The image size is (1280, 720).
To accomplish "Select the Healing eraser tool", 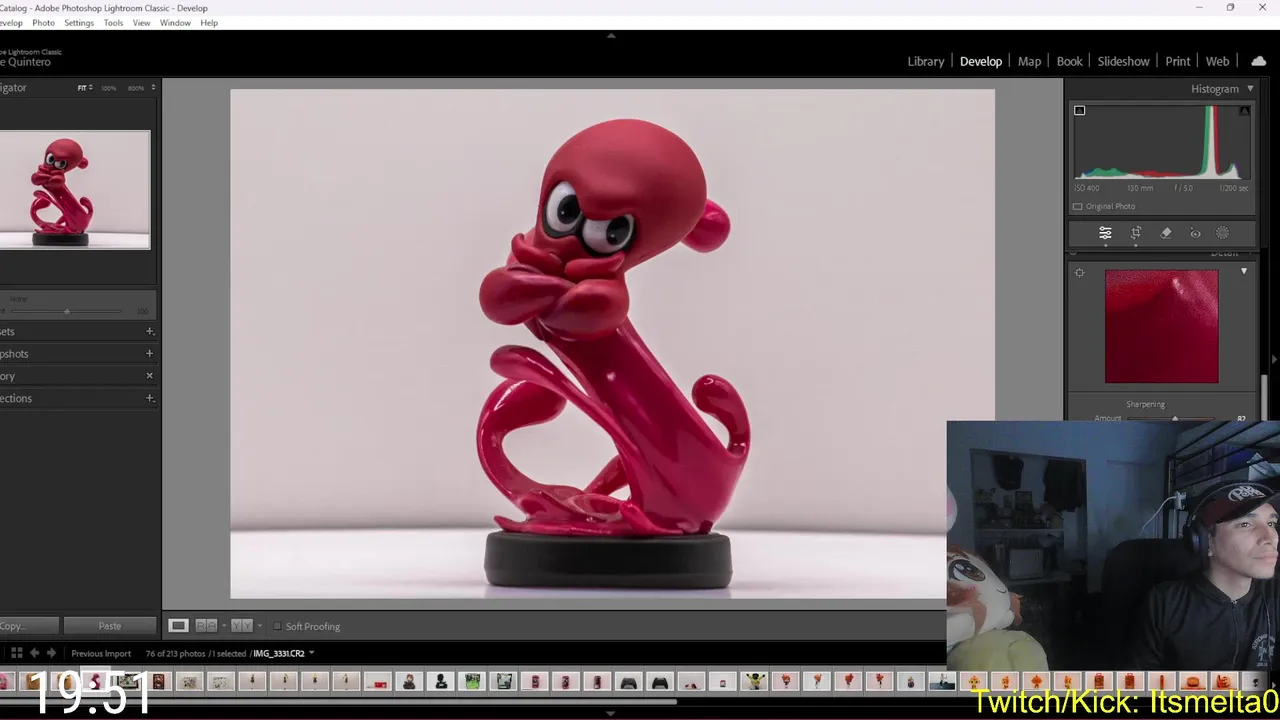I will [1166, 233].
